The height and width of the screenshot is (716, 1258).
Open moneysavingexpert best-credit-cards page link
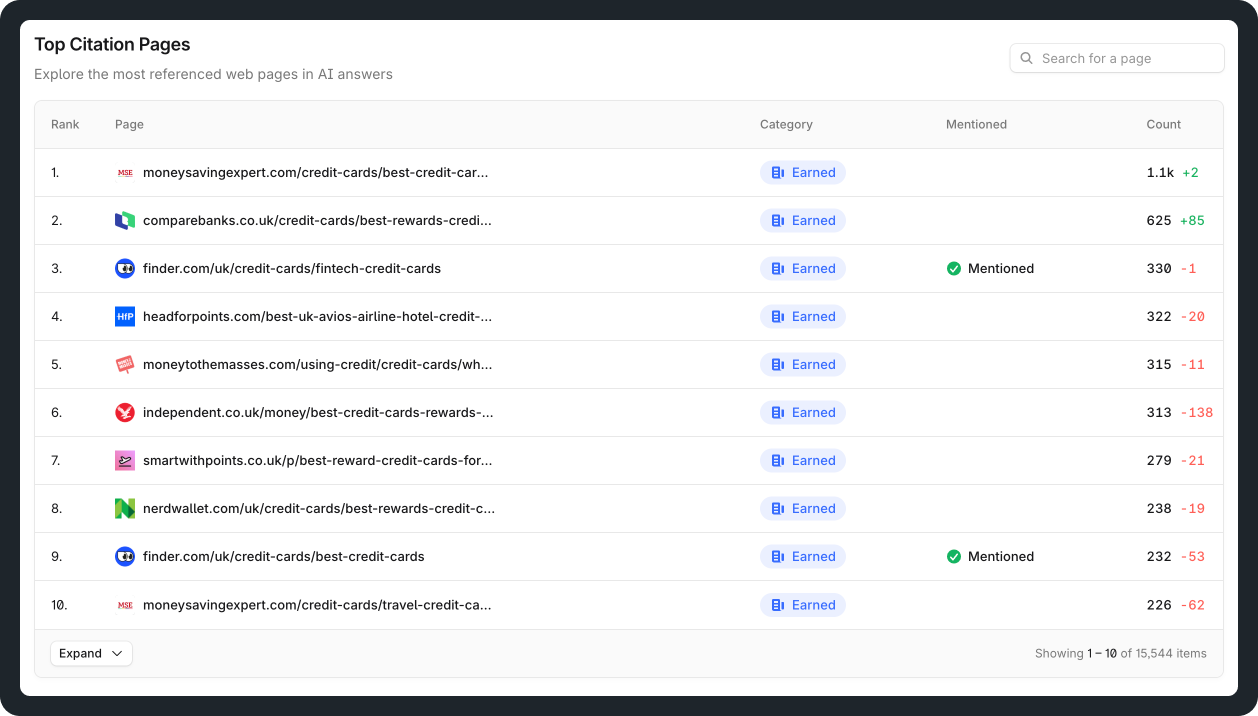tap(316, 173)
